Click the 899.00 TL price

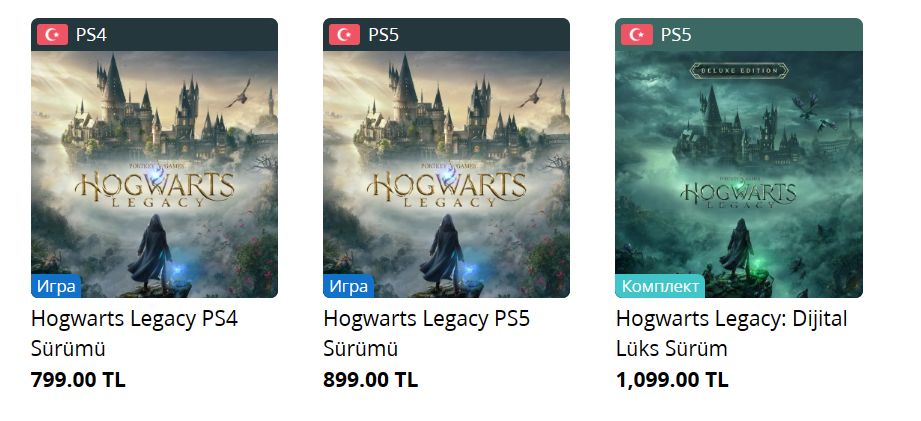pos(370,380)
